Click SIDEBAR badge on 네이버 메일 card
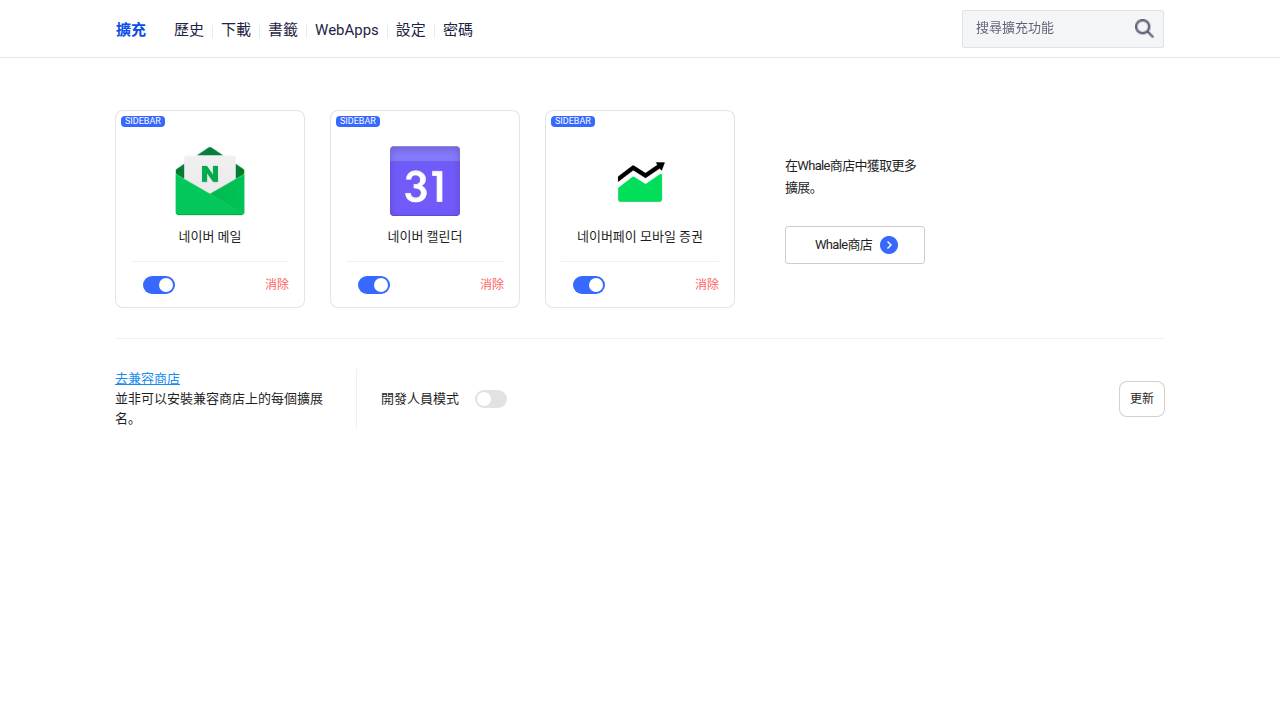Screen dimensions: 1280x720 click(143, 121)
